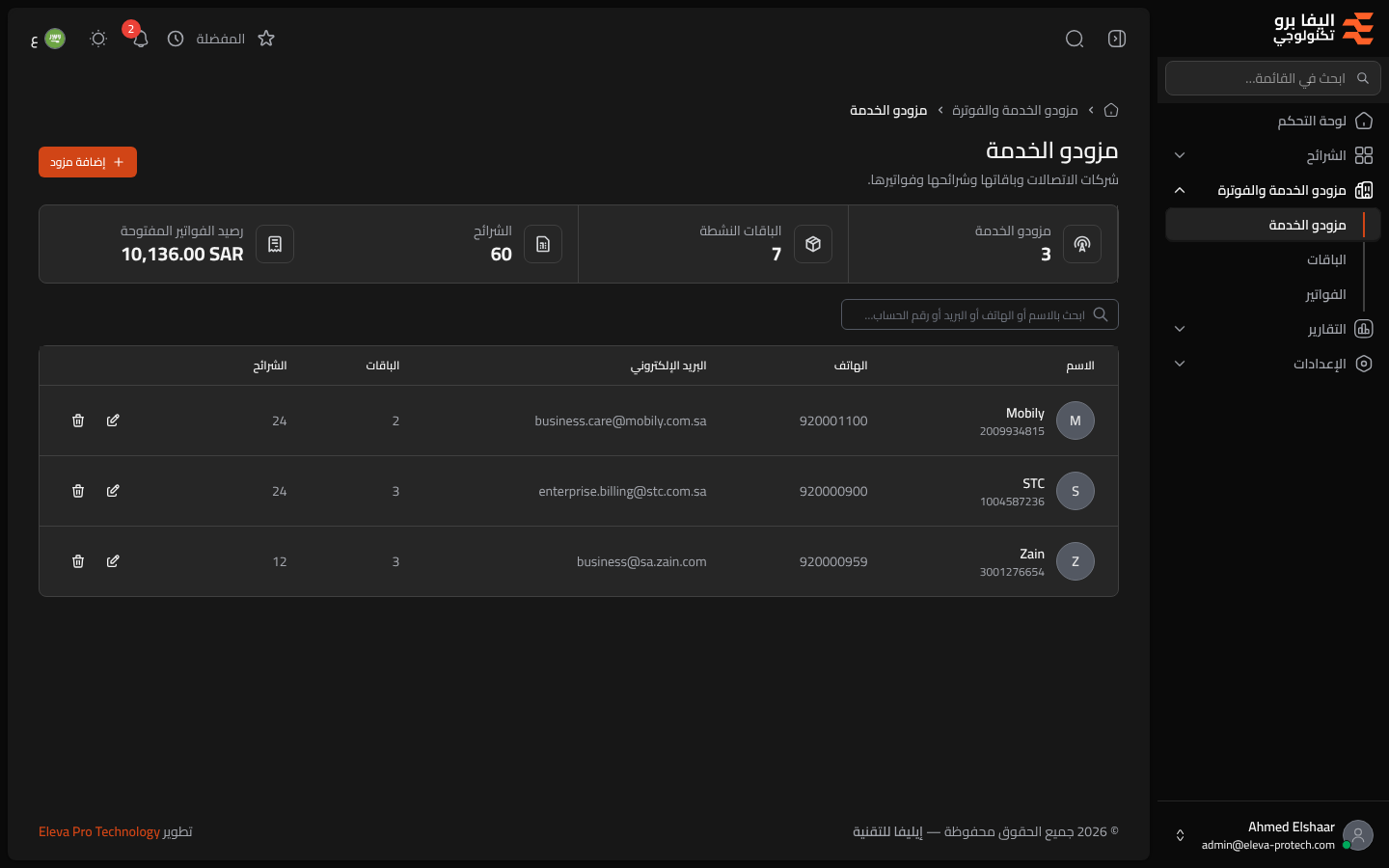Collapse the sidebar panel icon
The image size is (1389, 868).
1117,39
